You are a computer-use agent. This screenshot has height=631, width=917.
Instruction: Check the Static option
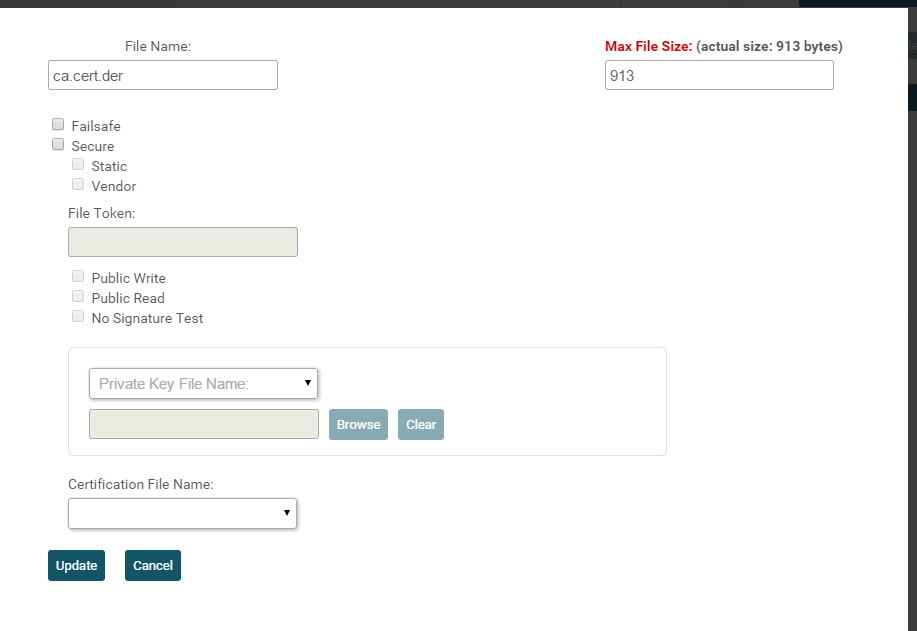pyautogui.click(x=78, y=164)
